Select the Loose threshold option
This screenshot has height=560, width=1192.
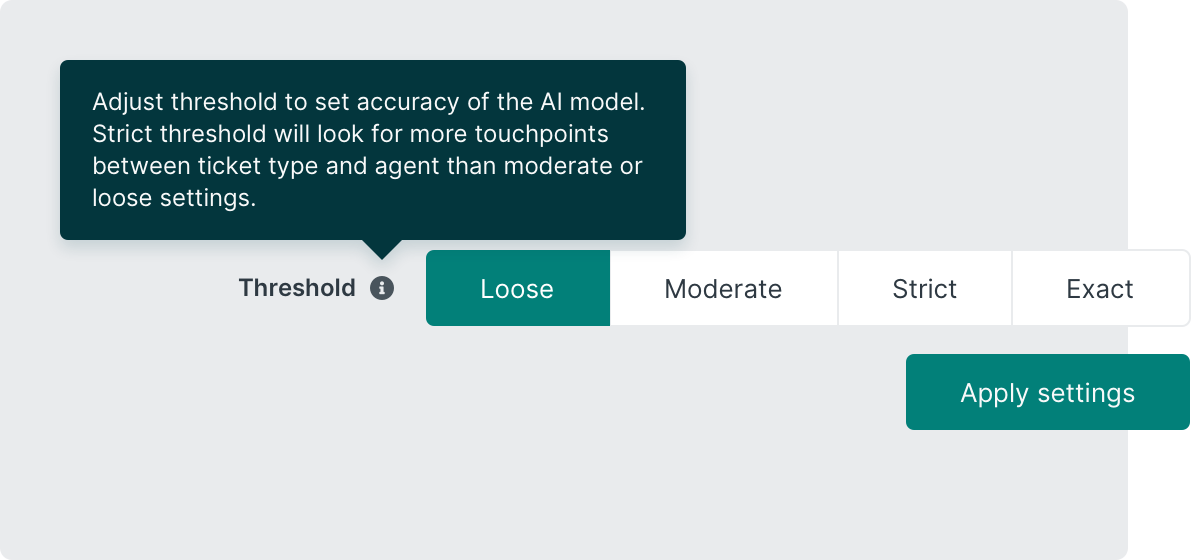pos(517,288)
